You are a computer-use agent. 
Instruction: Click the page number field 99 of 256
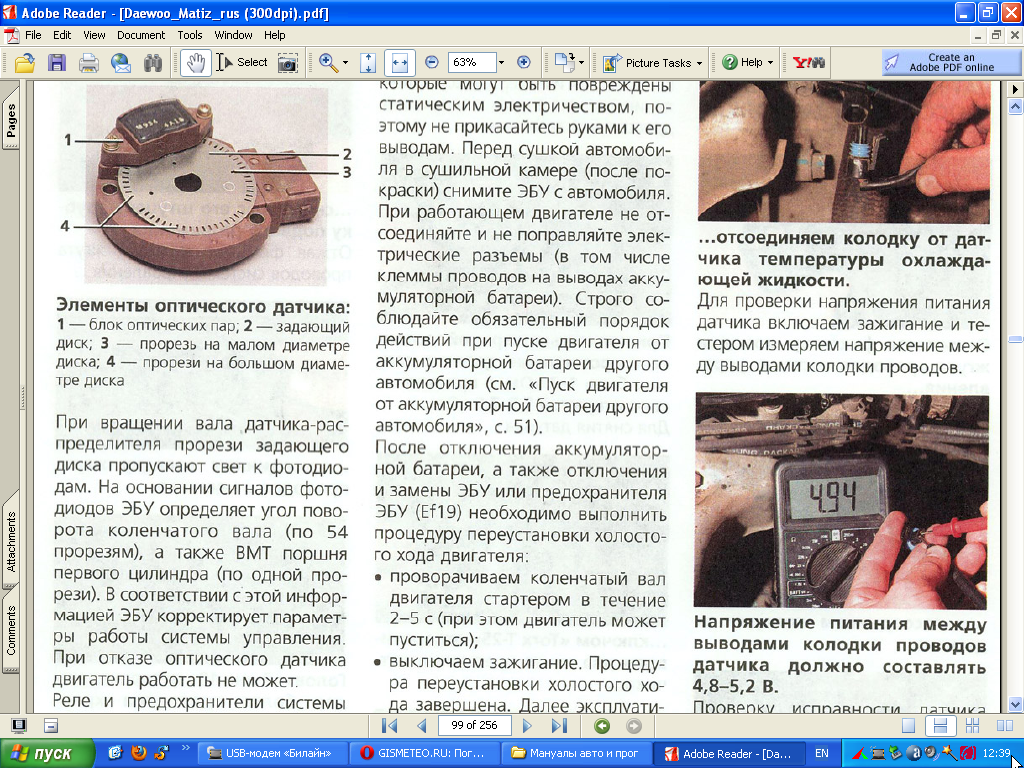pos(474,725)
